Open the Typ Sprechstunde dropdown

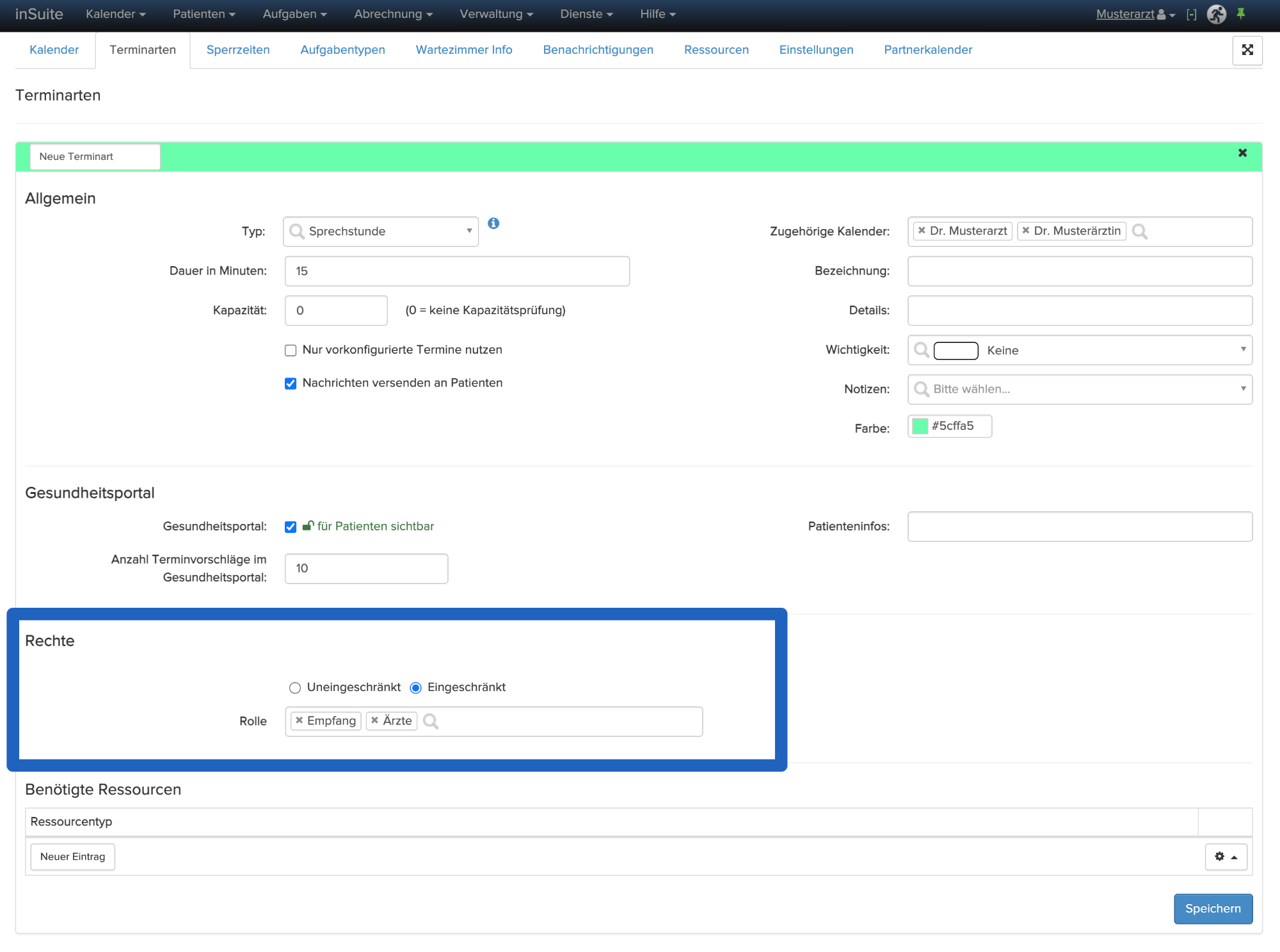tap(381, 232)
